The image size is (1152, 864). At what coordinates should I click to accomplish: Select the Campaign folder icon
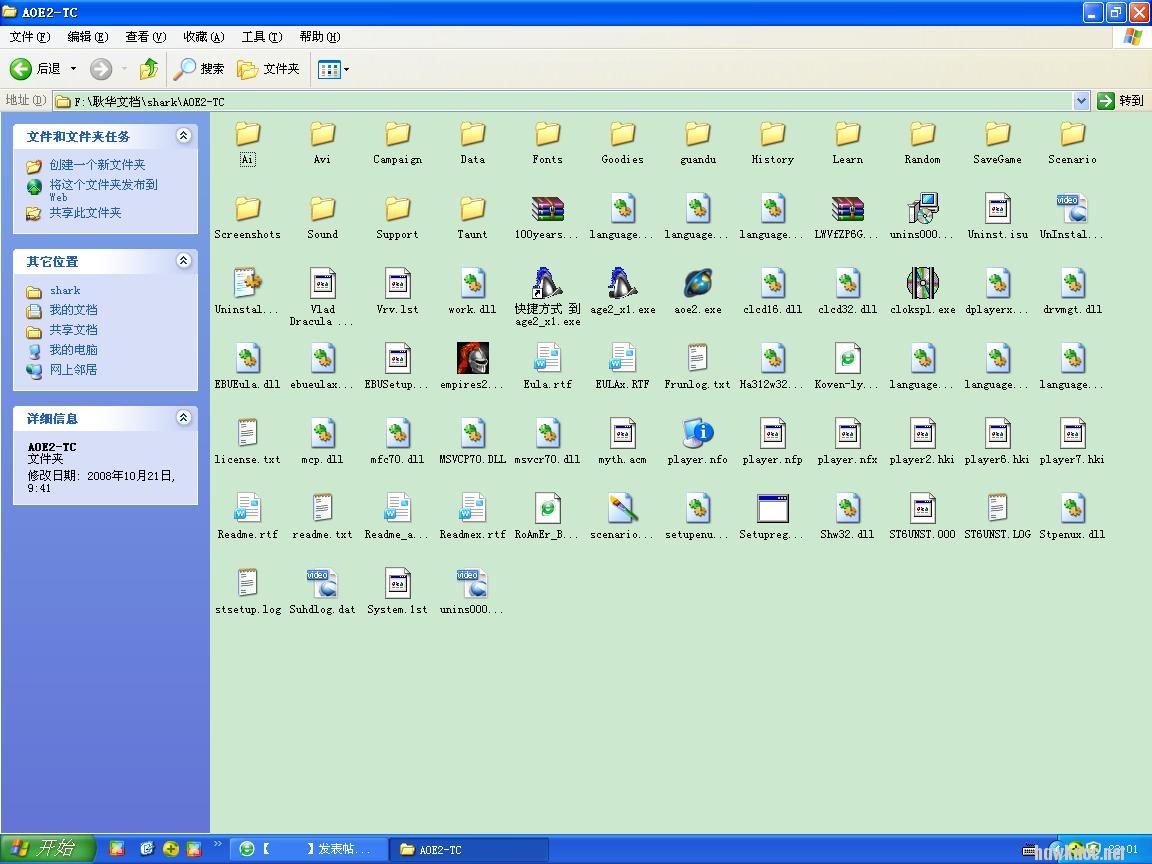[x=397, y=134]
